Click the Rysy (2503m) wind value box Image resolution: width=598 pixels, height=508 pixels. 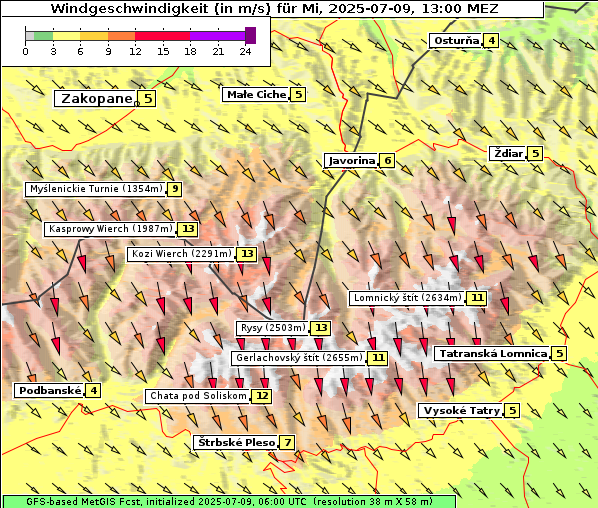pos(320,328)
